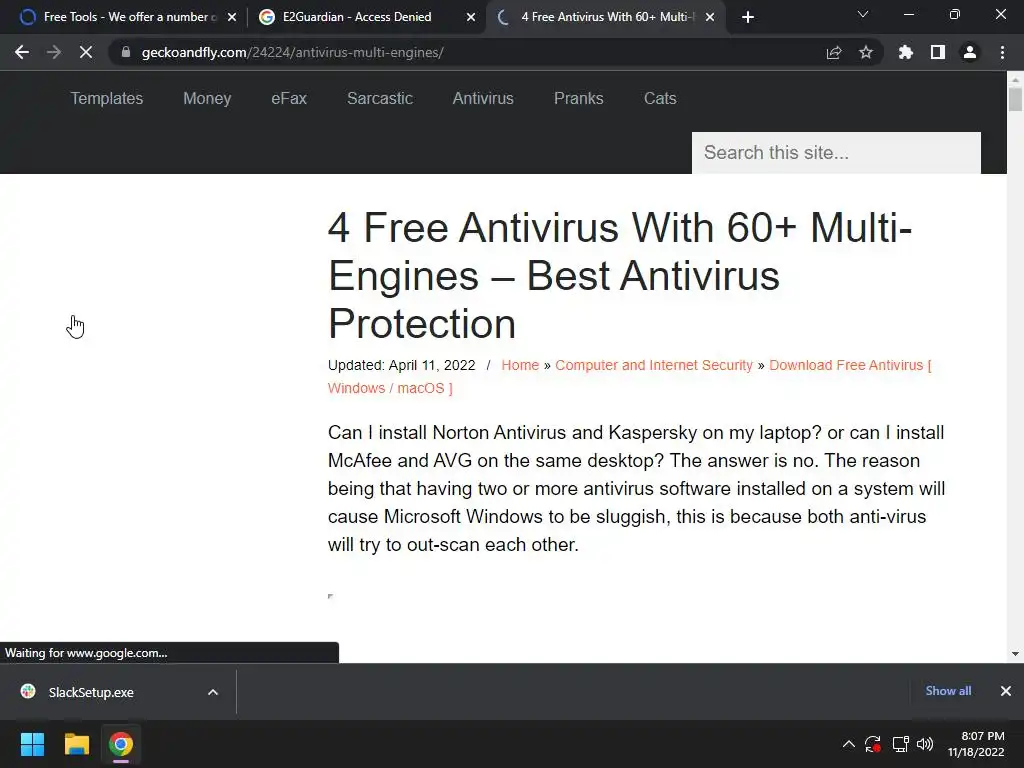Open a new tab

[x=748, y=17]
